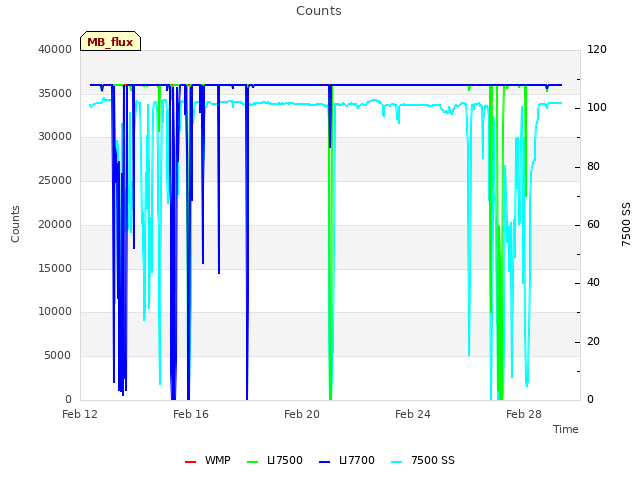Click the Time axis label
The height and width of the screenshot is (480, 640).
(x=566, y=429)
